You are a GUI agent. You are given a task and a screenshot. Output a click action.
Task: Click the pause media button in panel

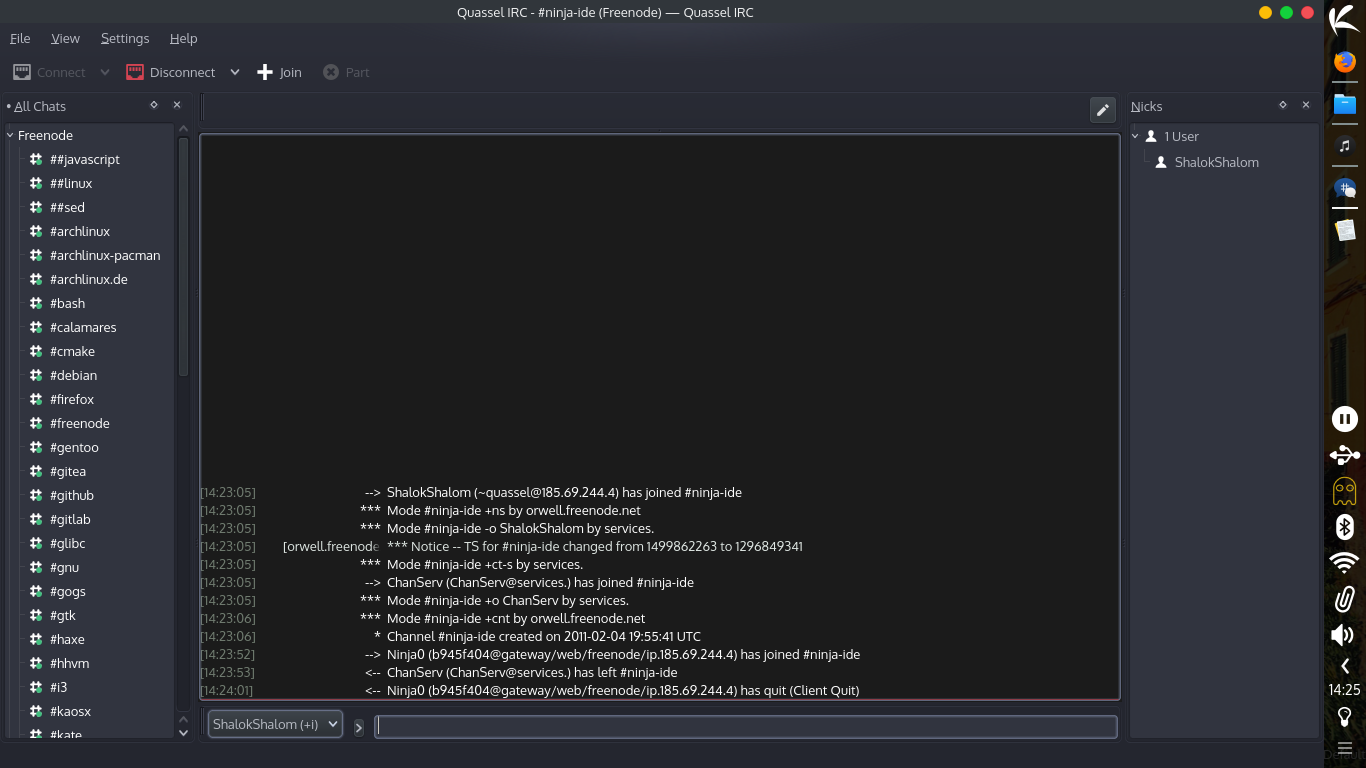(x=1345, y=419)
